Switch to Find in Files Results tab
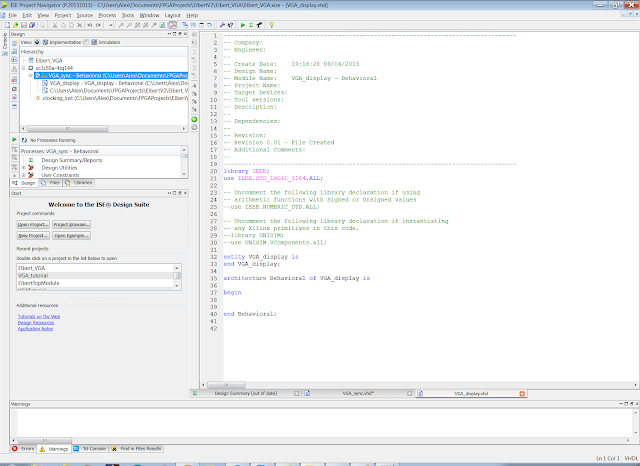 (x=137, y=448)
